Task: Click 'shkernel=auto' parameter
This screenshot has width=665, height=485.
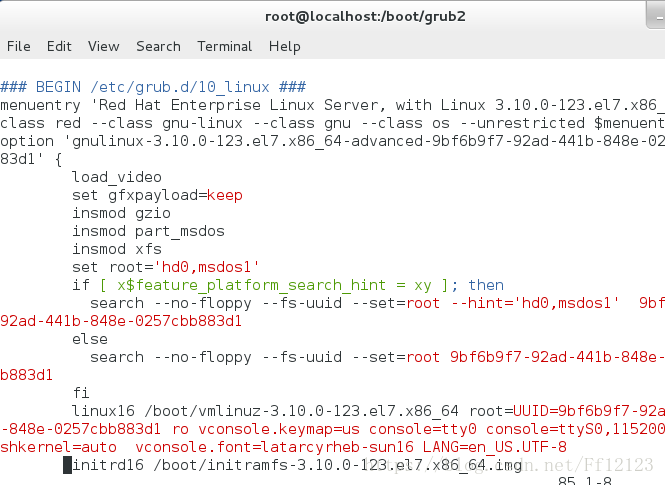Action: tap(59, 447)
